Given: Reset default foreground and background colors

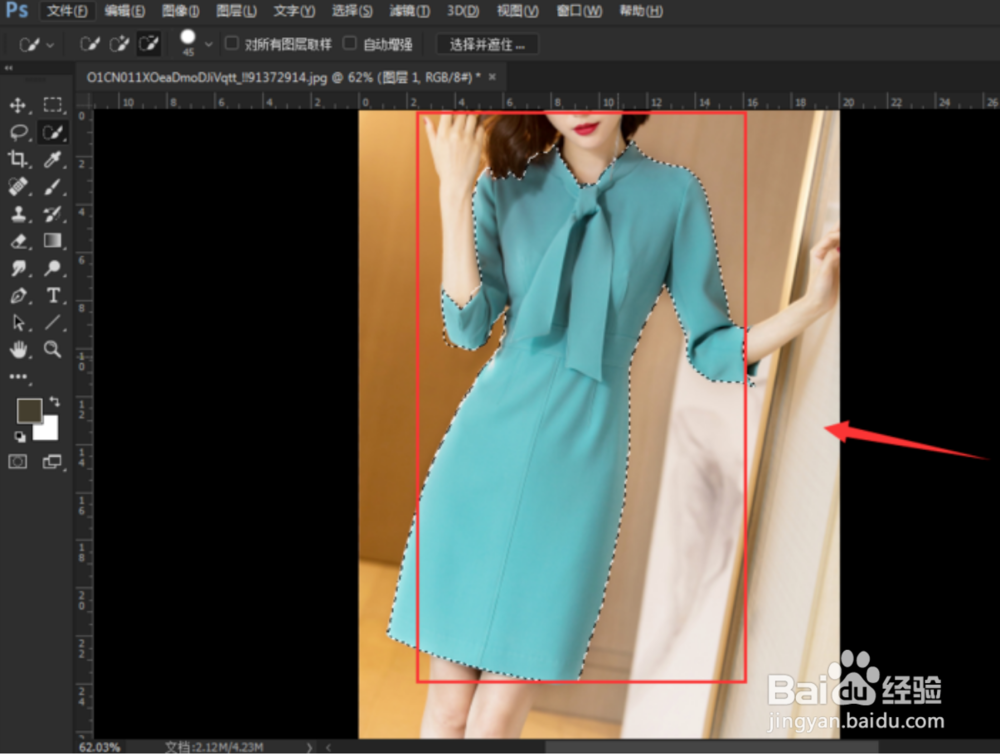Looking at the screenshot, I should pyautogui.click(x=20, y=436).
